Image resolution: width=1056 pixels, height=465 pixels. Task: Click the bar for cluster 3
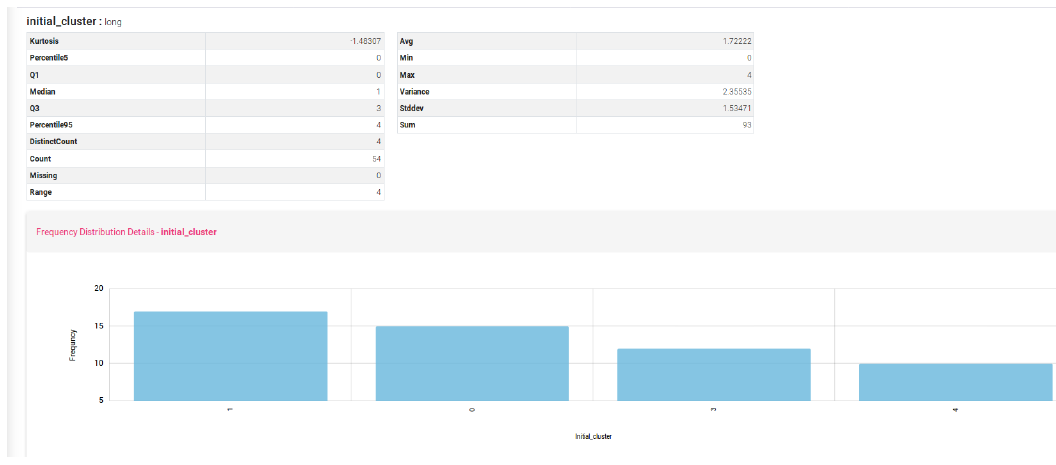pos(714,374)
